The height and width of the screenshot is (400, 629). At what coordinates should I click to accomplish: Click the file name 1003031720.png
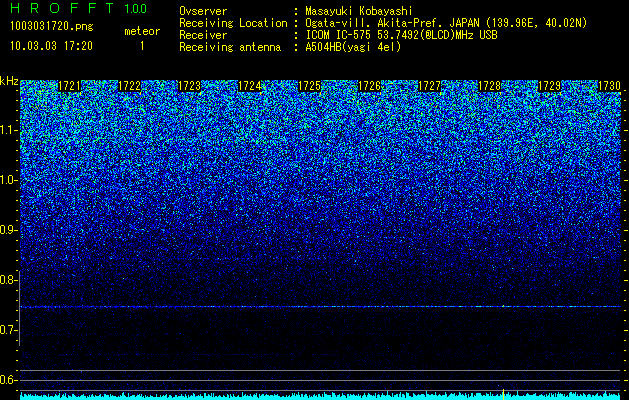point(52,27)
